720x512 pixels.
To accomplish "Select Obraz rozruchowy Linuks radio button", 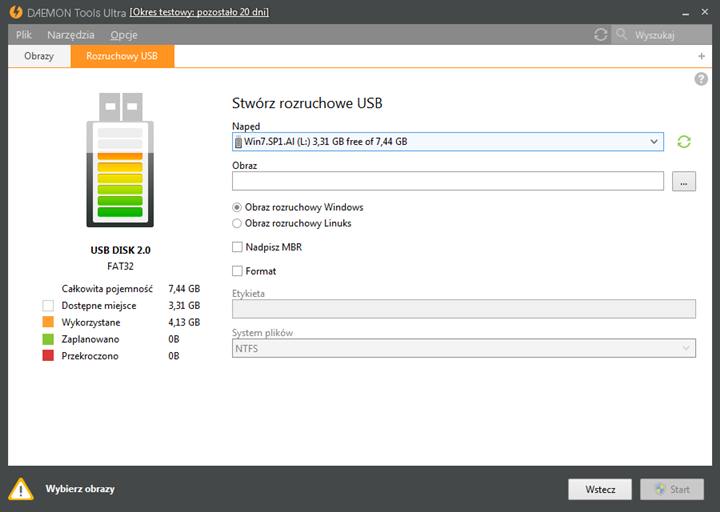I will 237,224.
